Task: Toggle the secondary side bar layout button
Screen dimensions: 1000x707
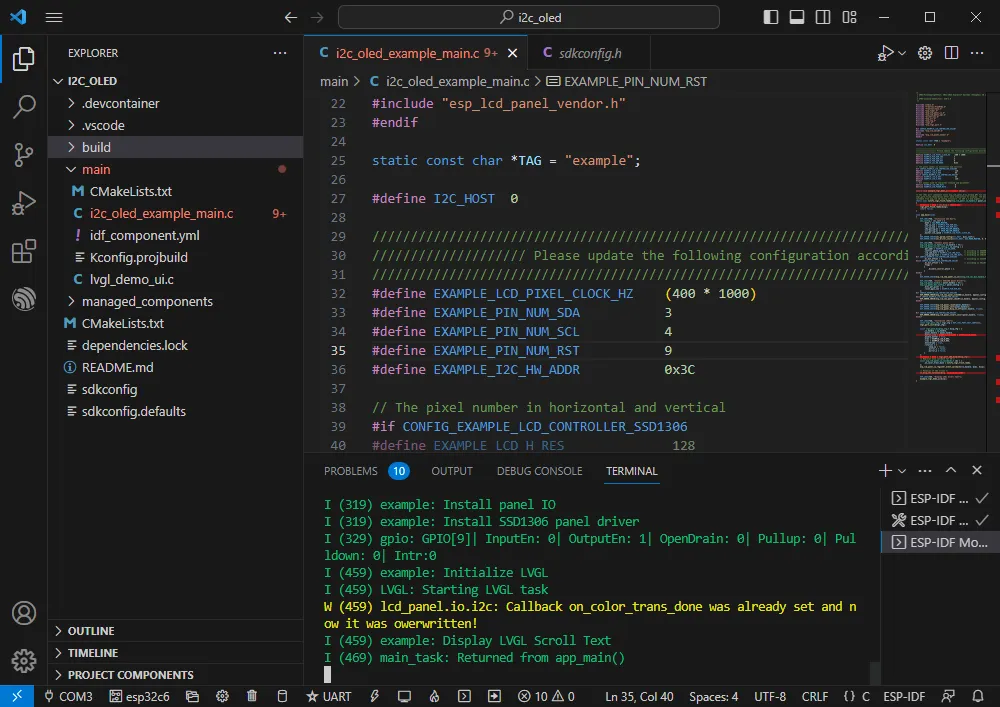Action: [823, 17]
